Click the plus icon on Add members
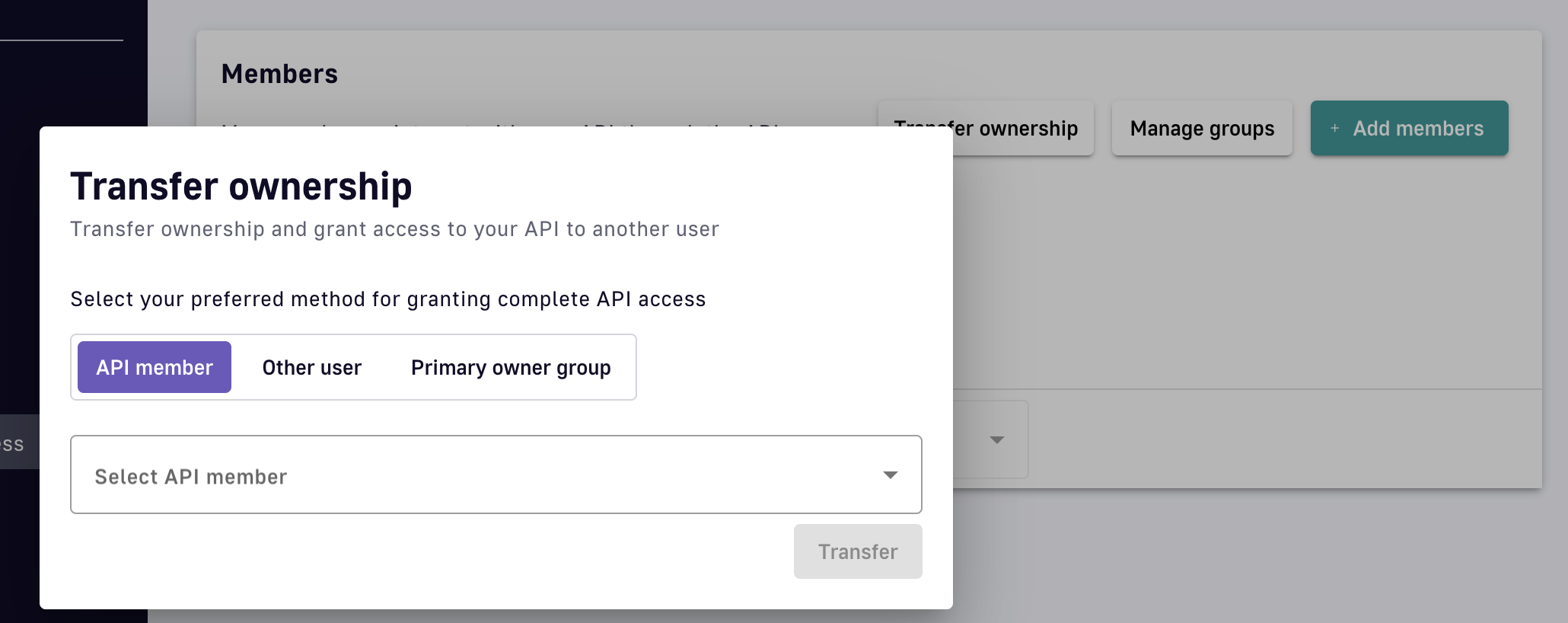This screenshot has width=1568, height=623. click(1334, 129)
